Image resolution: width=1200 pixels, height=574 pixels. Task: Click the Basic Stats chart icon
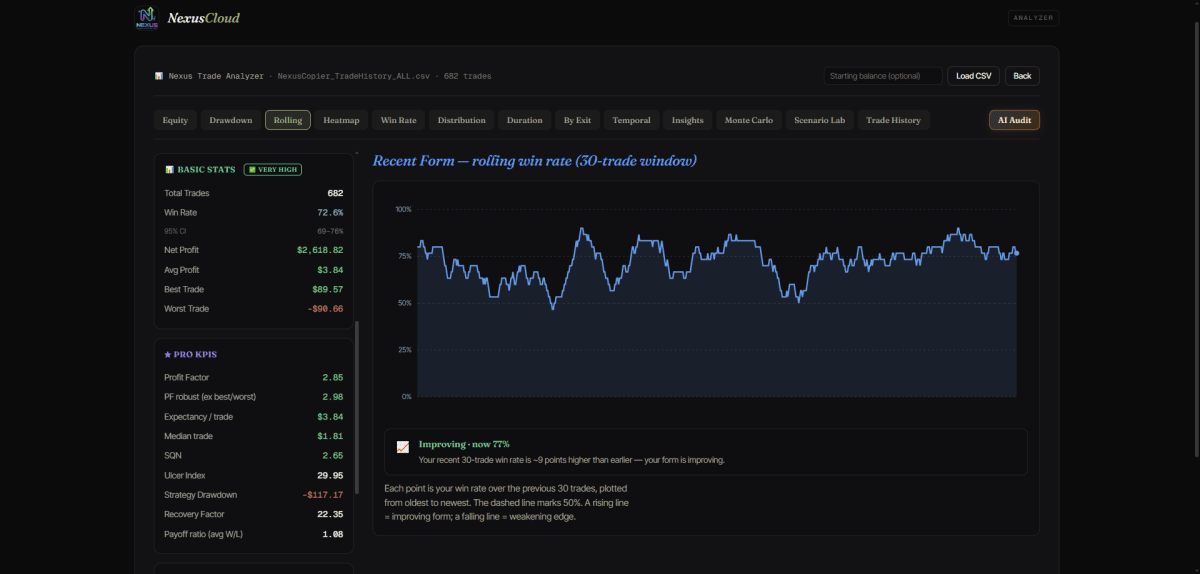[169, 170]
